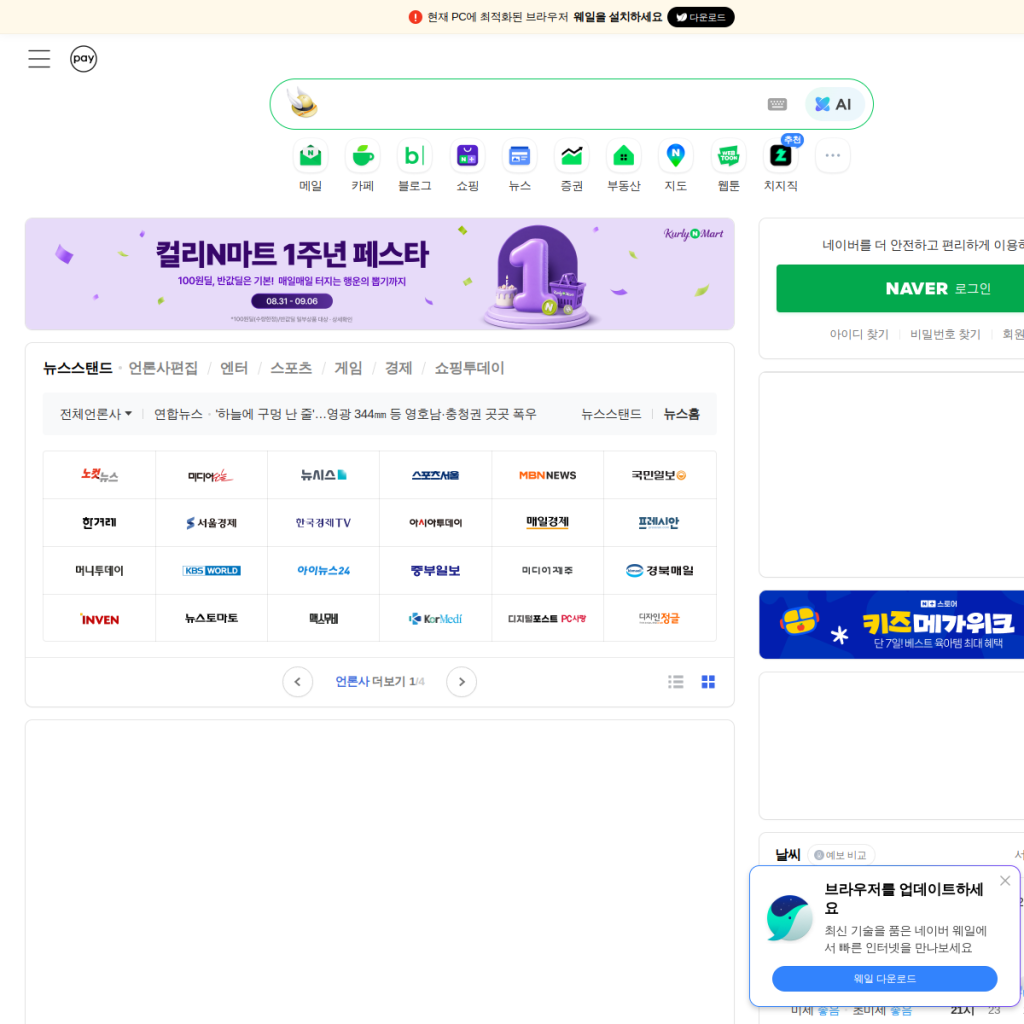The height and width of the screenshot is (1024, 1024).
Task: Select the 경제 tab
Action: 398,368
